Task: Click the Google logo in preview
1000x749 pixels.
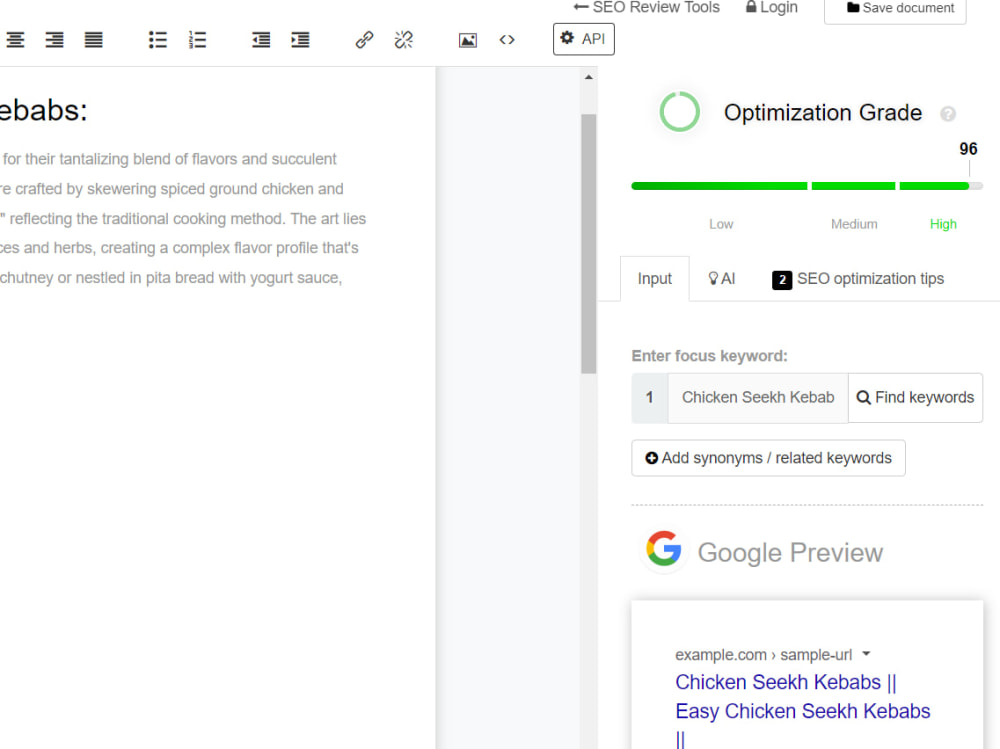Action: [x=664, y=549]
